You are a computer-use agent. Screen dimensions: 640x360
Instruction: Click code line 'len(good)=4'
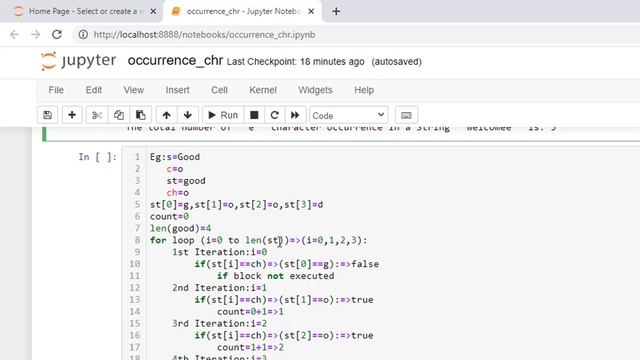180,228
